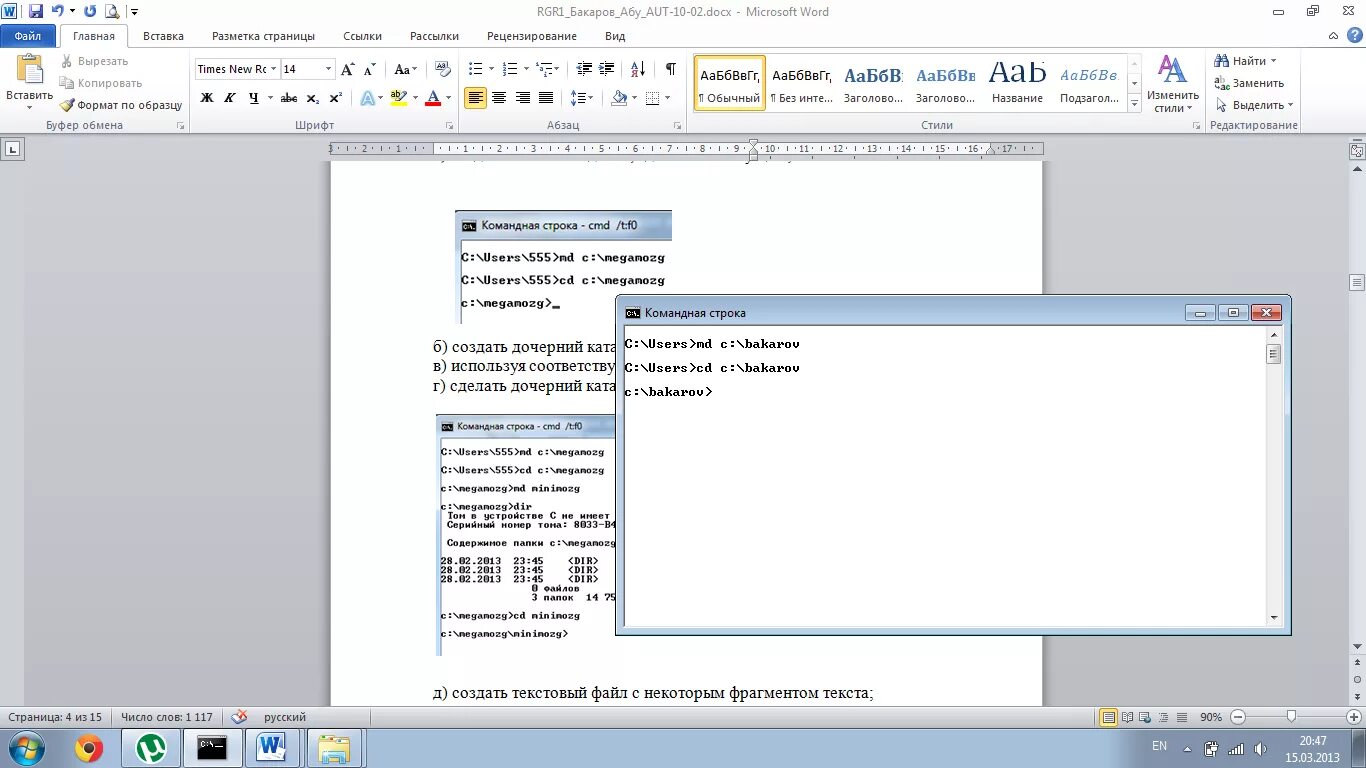Select the Format Painter (Формат по образцу)

(x=121, y=105)
